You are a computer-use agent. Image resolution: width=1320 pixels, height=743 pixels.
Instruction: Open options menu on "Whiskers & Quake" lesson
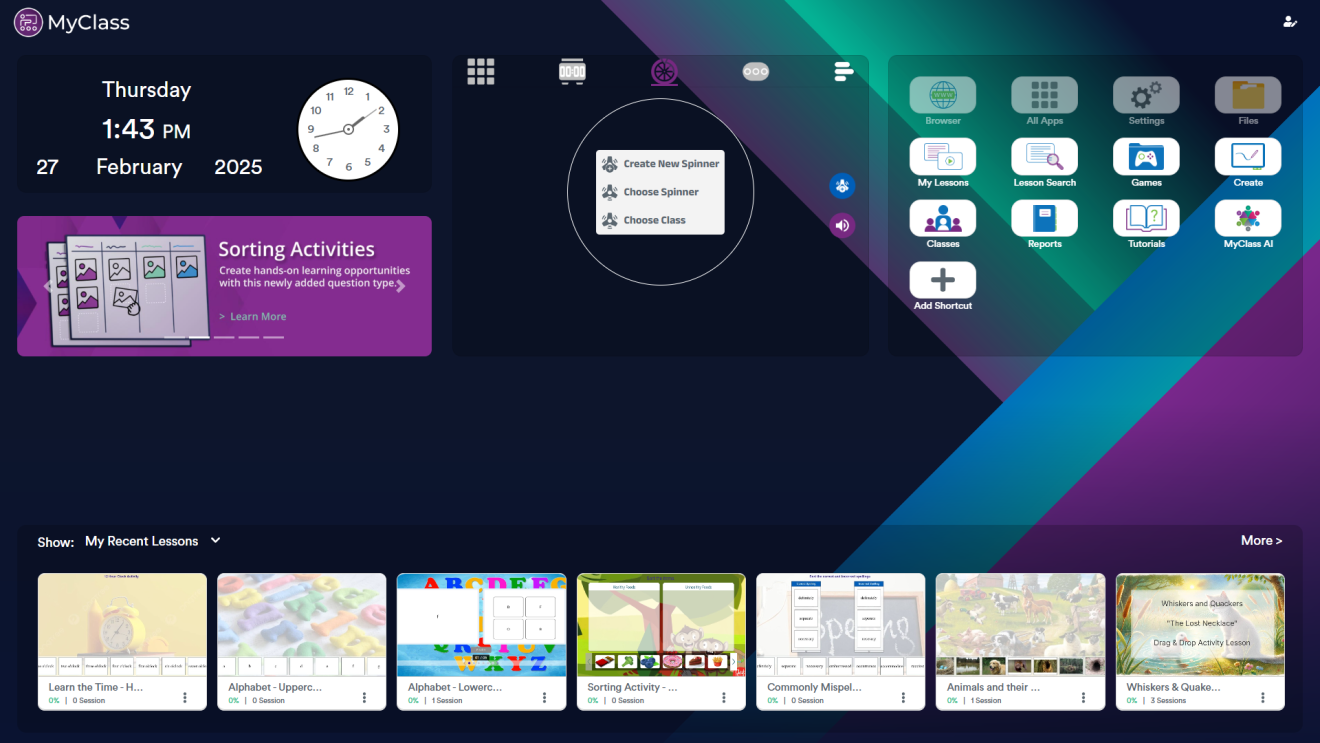(x=1262, y=696)
